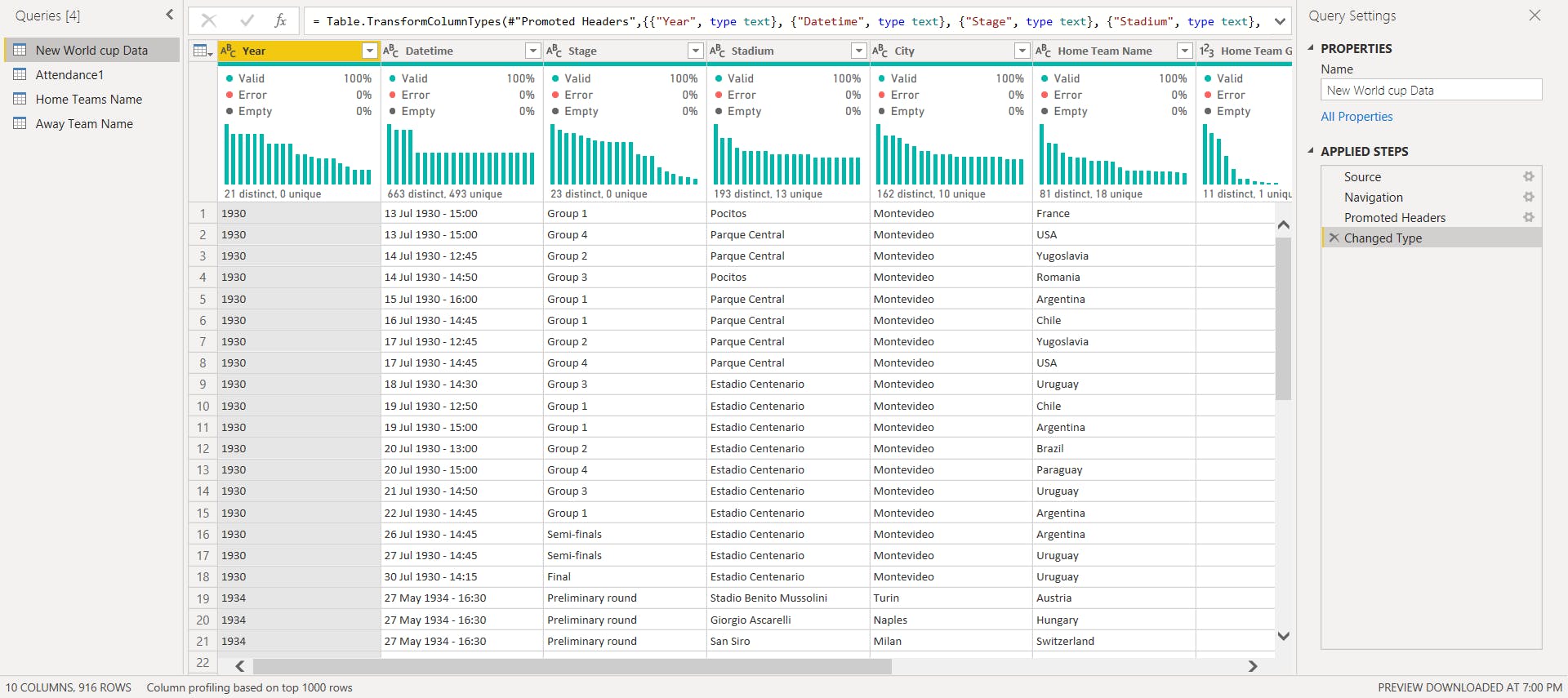
Task: Click the query Name input field
Action: 1431,90
